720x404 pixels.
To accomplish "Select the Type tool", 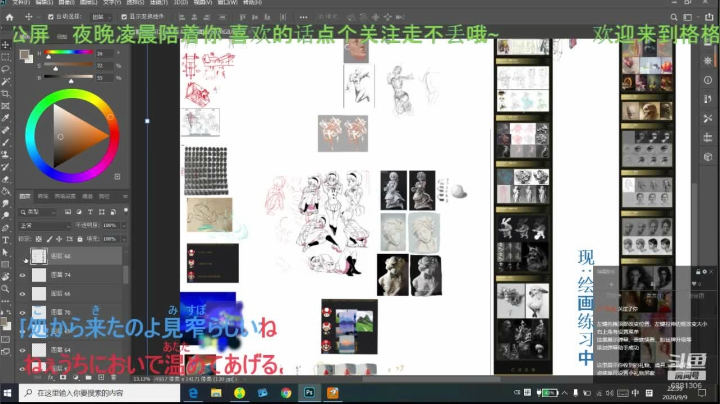I will (6, 240).
